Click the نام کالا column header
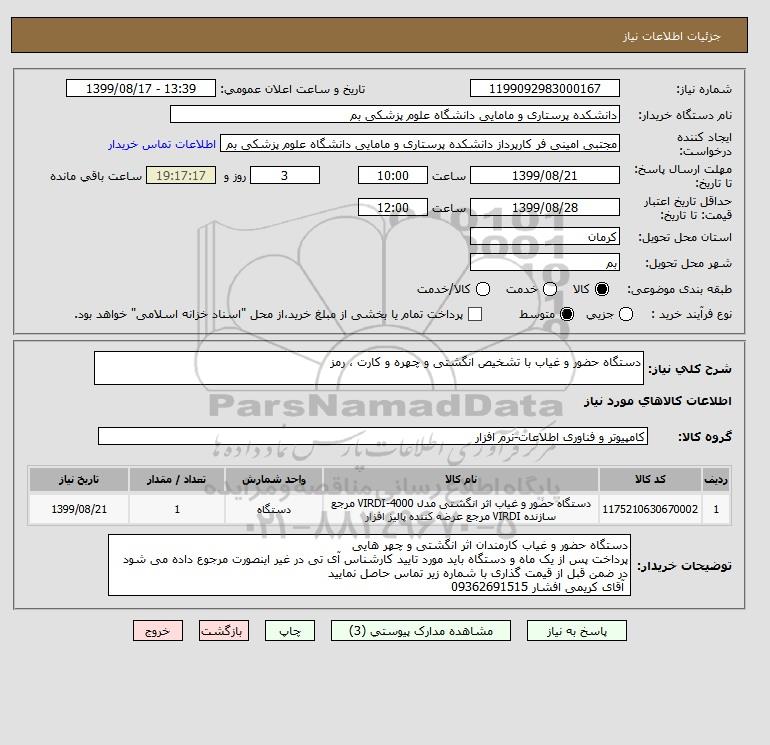Screen dimensions: 770x745 tap(461, 479)
